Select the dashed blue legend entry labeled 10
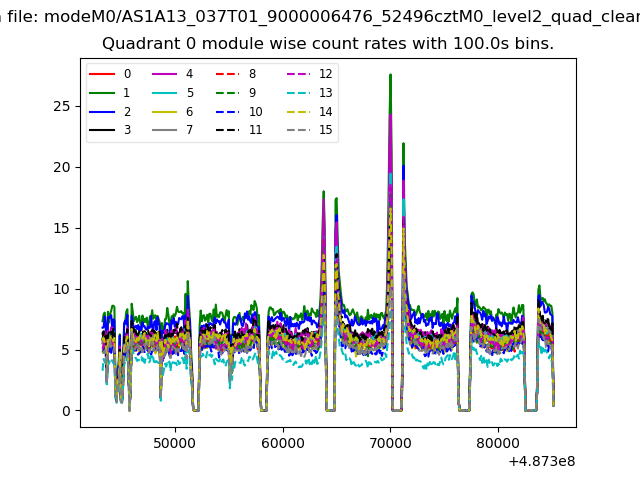The height and width of the screenshot is (480, 640). pyautogui.click(x=228, y=112)
